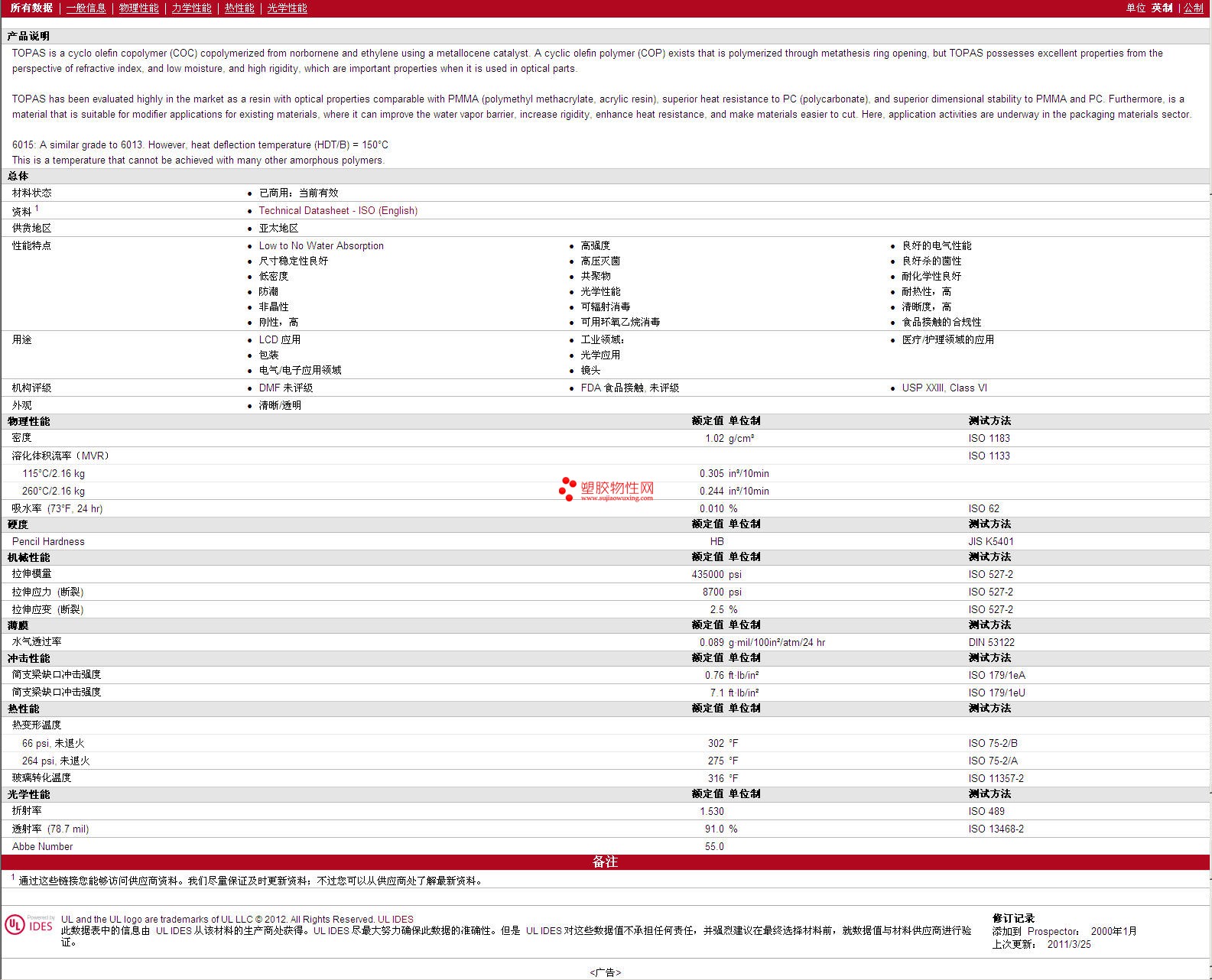Viewport: 1212px width, 980px height.
Task: Go to 力学性能 tab in top navigation
Action: tap(191, 8)
